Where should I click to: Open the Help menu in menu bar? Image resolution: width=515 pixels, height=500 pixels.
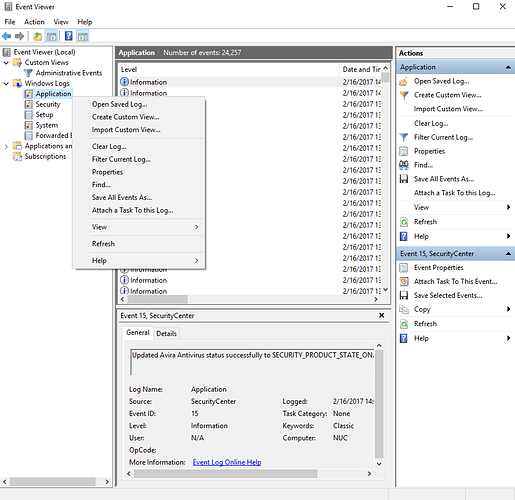(x=85, y=22)
